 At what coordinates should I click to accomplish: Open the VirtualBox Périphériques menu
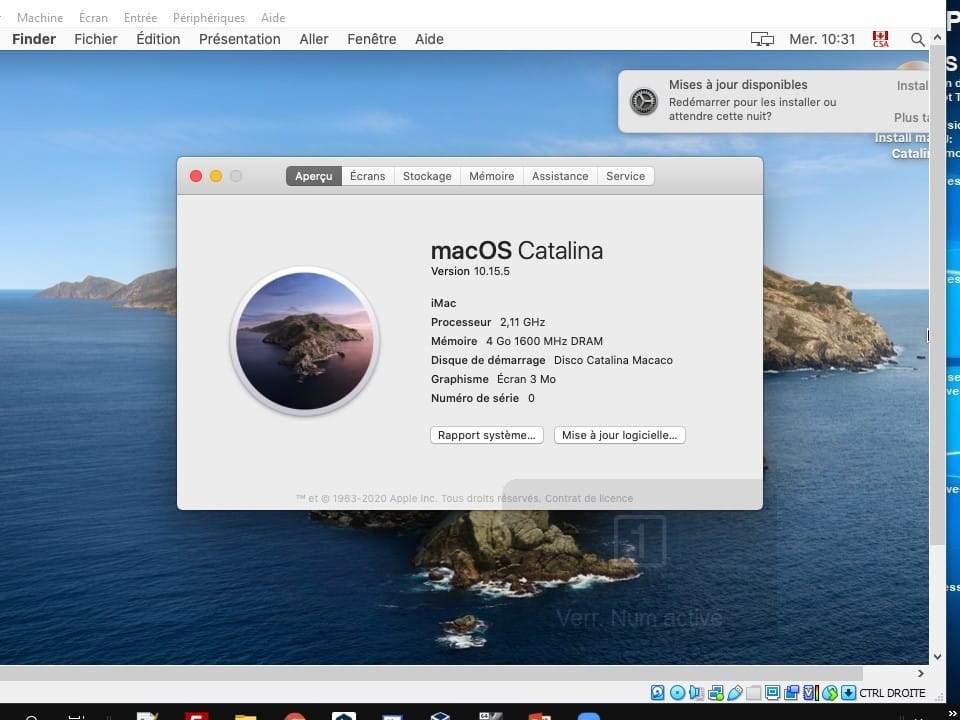(208, 17)
